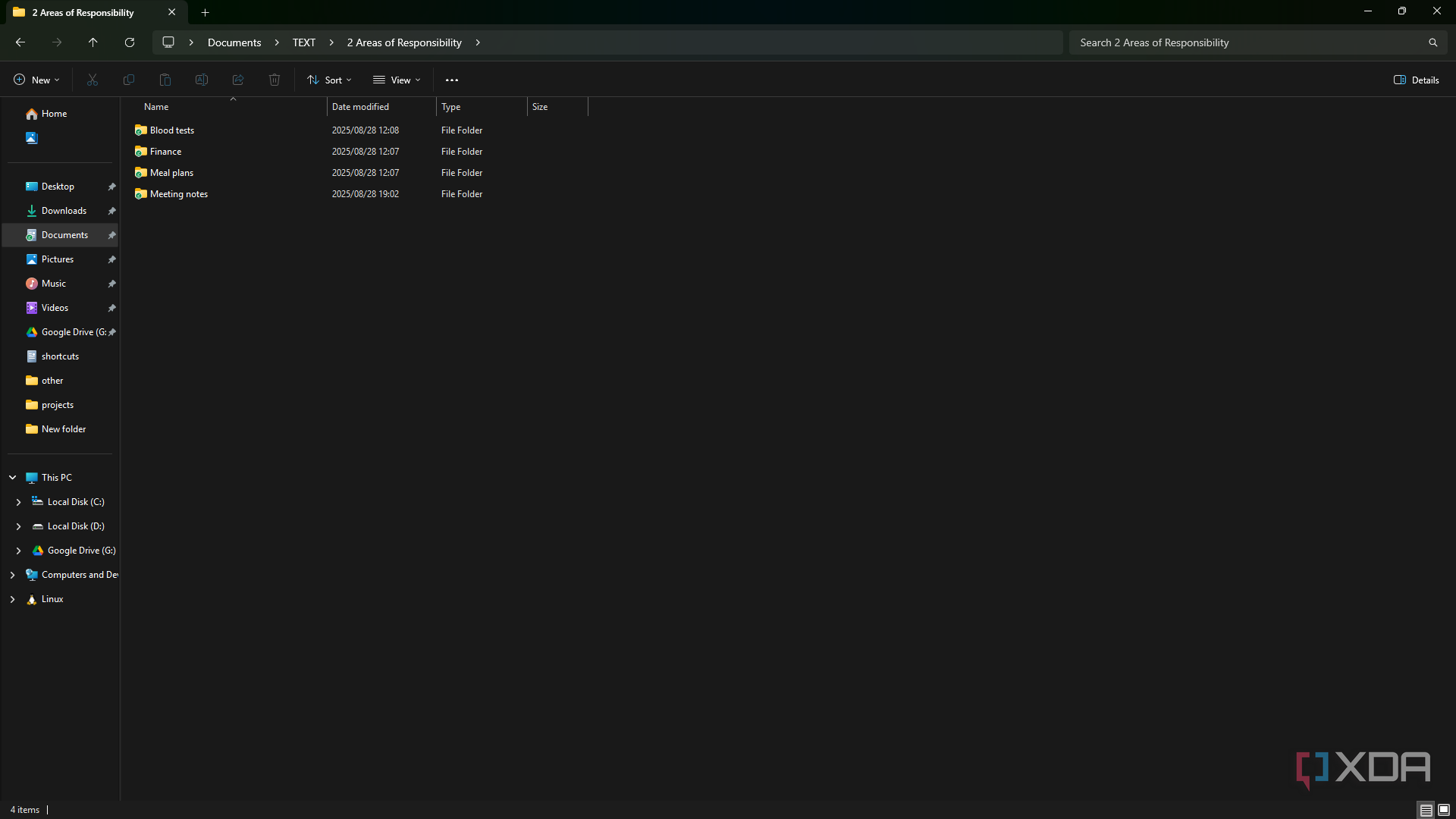Viewport: 1456px width, 819px height.
Task: Switch to large thumbnails view in status bar
Action: 1444,810
